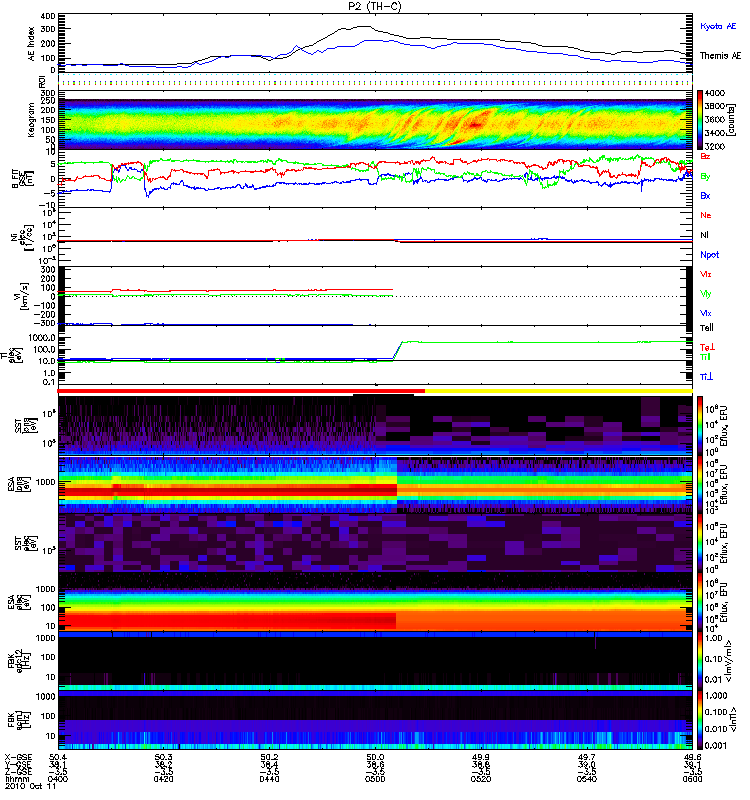Click the date label 2010 Oct 11
750x800 pixels.
coord(31,786)
